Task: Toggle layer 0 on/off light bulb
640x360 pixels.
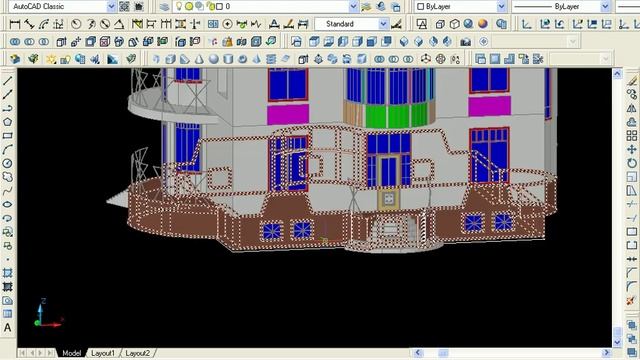Action: (179, 6)
